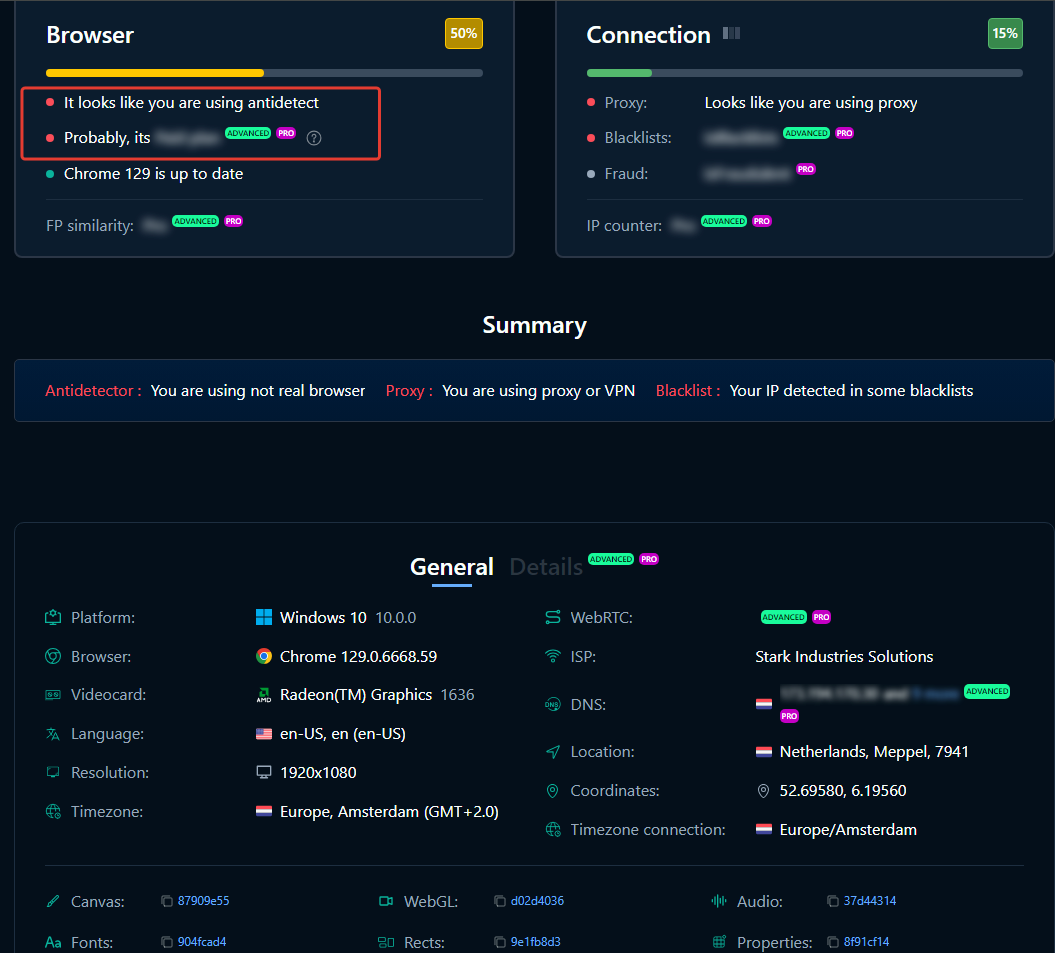This screenshot has width=1055, height=953.
Task: Click the Chrome icon beside Chrome 129.0.6668.59
Action: pos(264,657)
